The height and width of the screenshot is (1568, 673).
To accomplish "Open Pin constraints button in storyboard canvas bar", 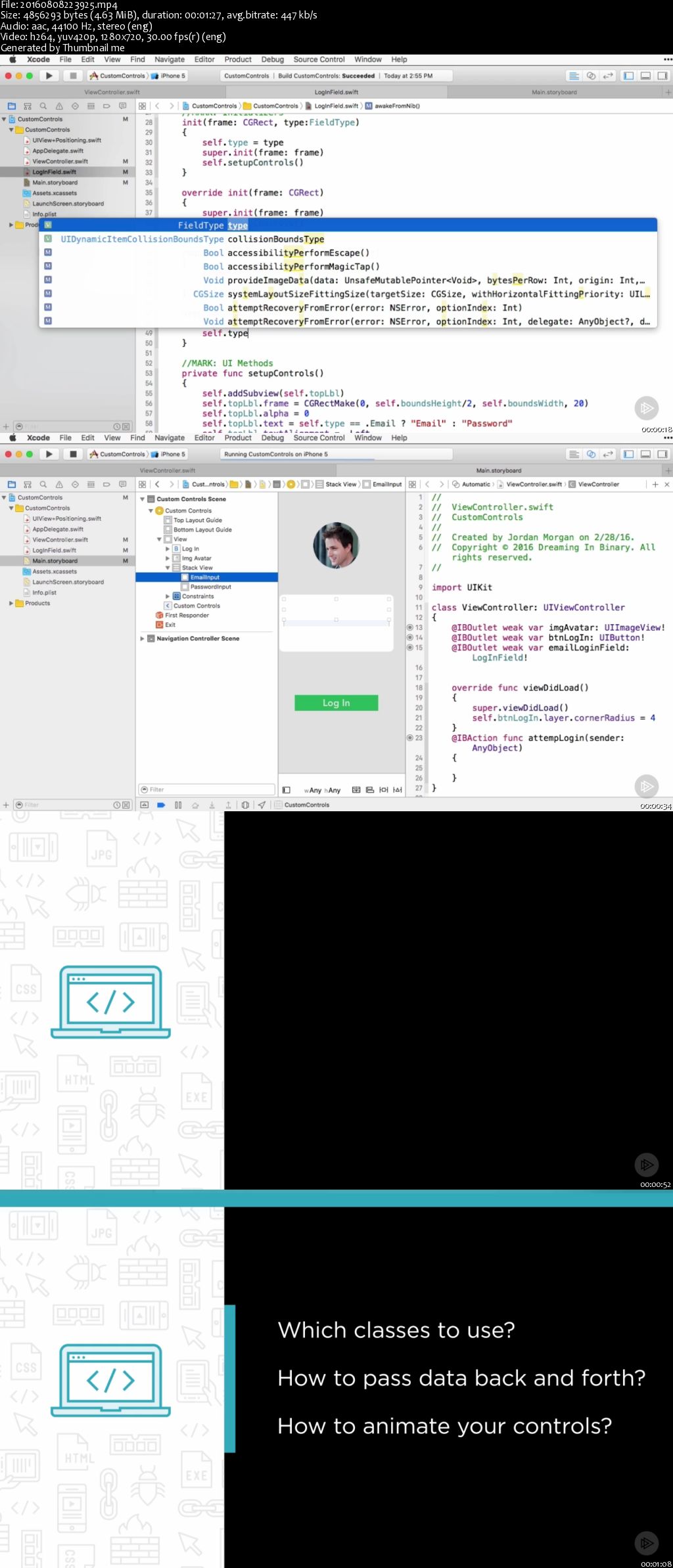I will coord(384,790).
